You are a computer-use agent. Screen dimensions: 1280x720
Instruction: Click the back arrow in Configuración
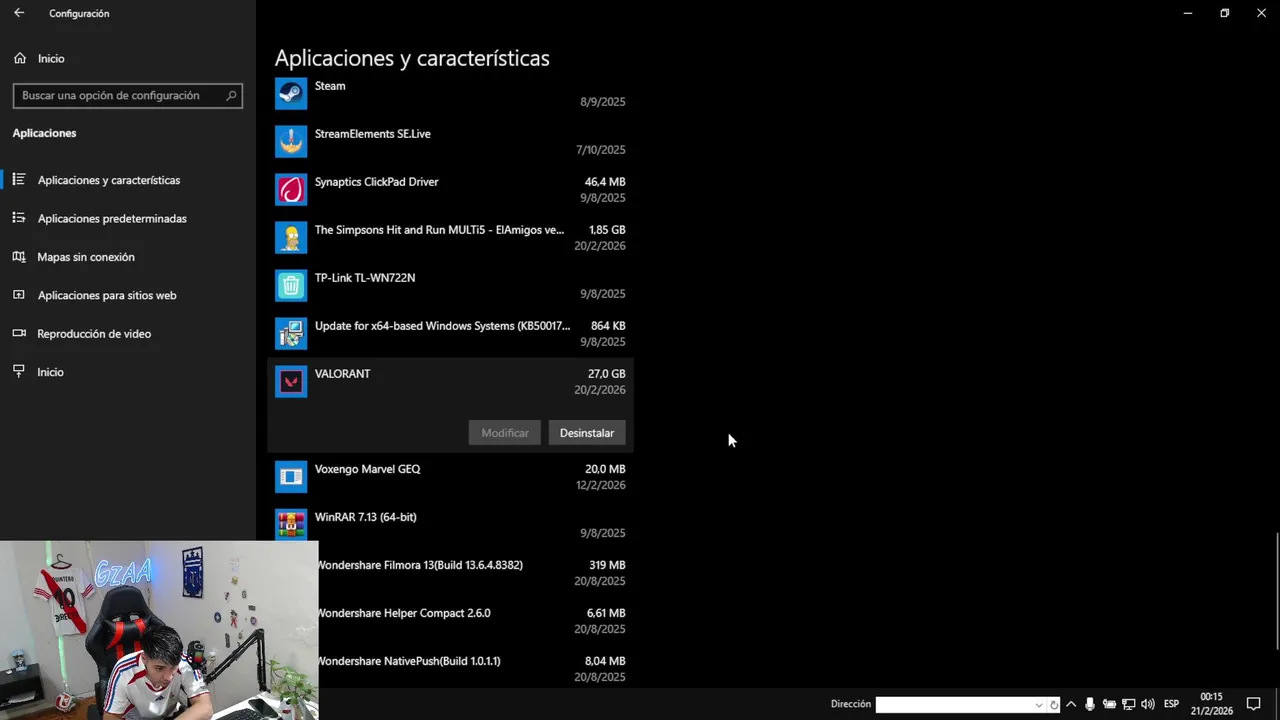[19, 13]
